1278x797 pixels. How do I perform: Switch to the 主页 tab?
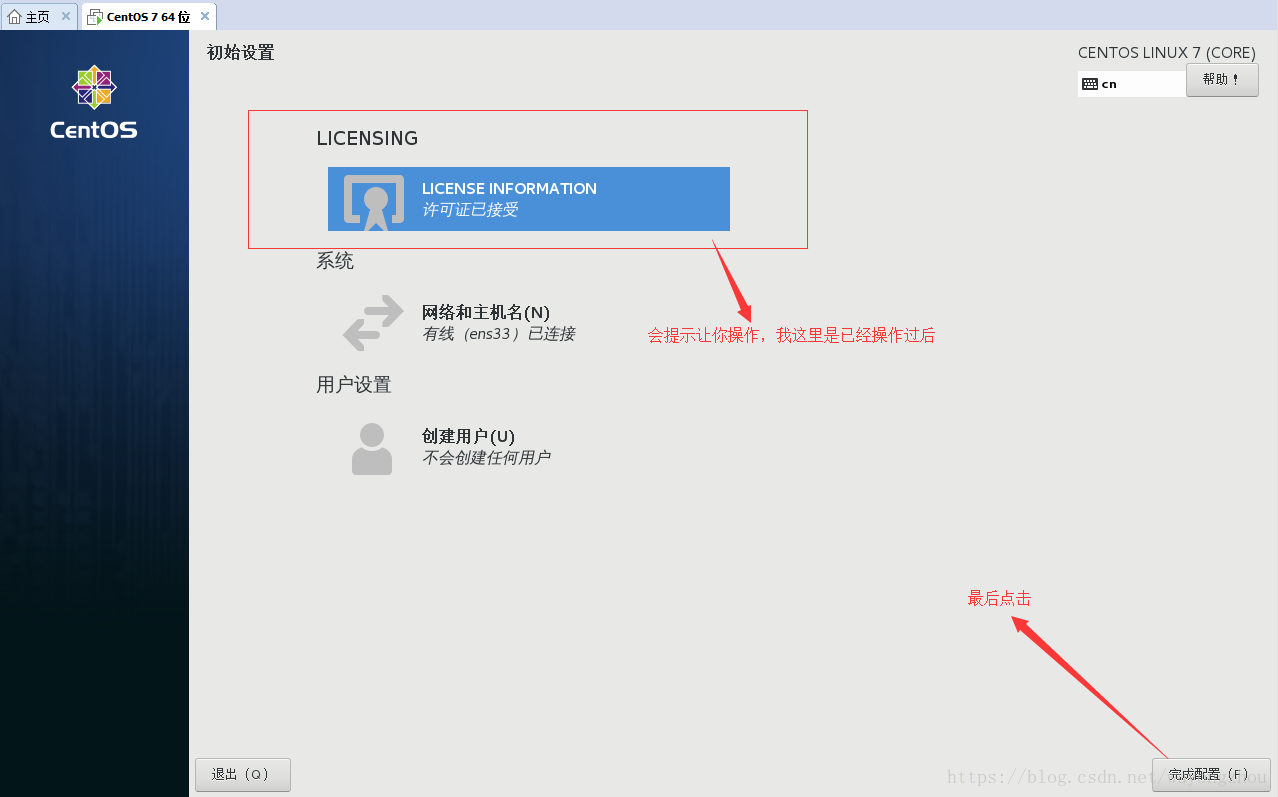pyautogui.click(x=39, y=17)
